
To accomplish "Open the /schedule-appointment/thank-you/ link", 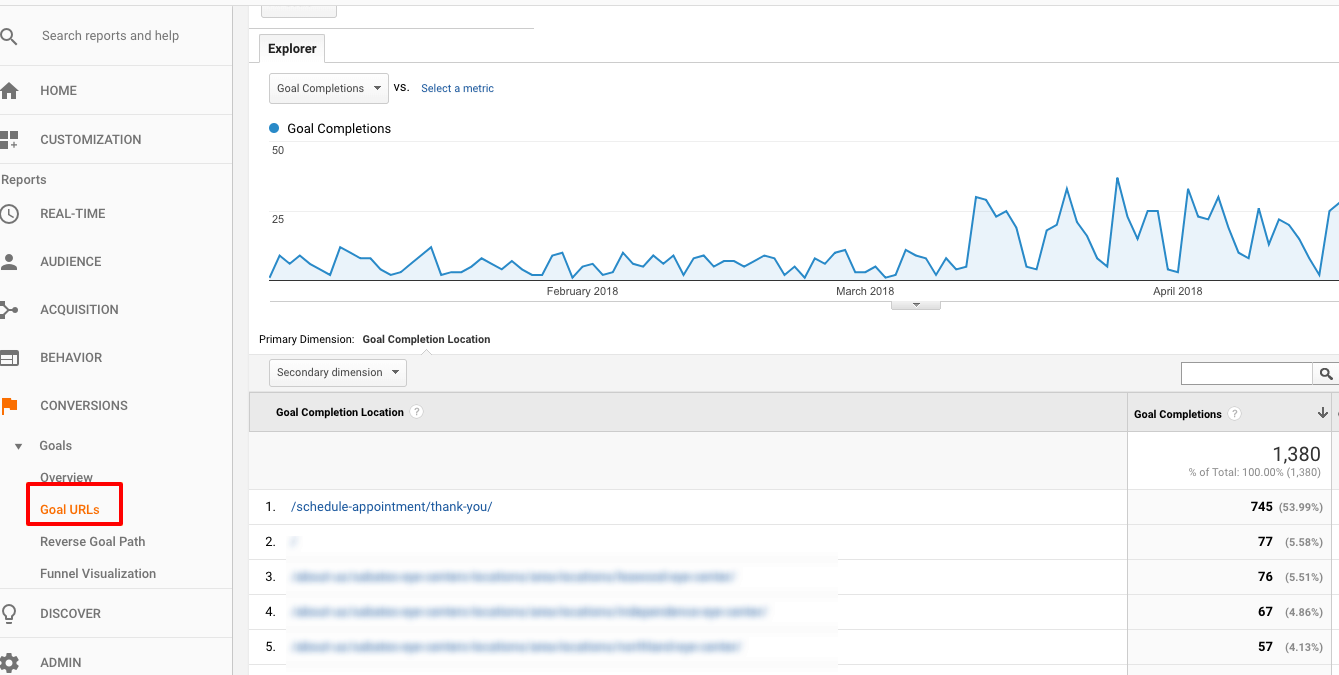I will tap(391, 507).
